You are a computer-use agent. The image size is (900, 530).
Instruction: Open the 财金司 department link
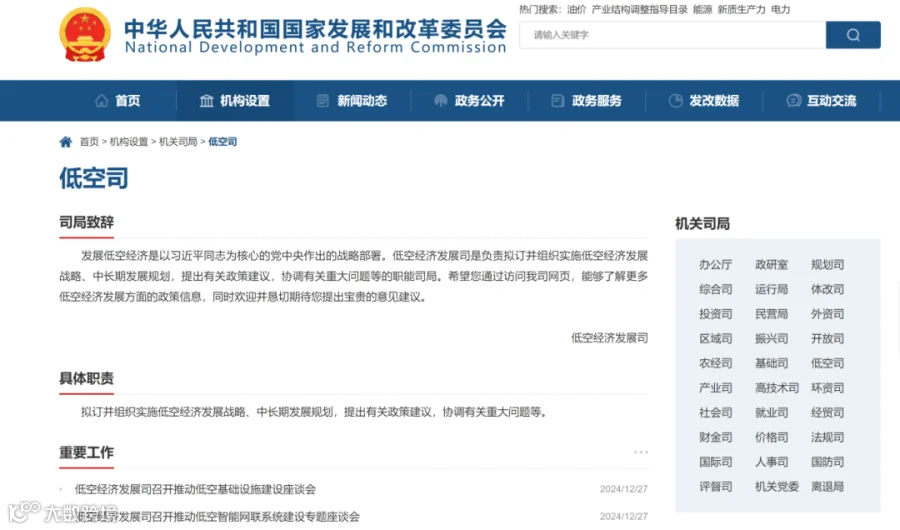(716, 438)
